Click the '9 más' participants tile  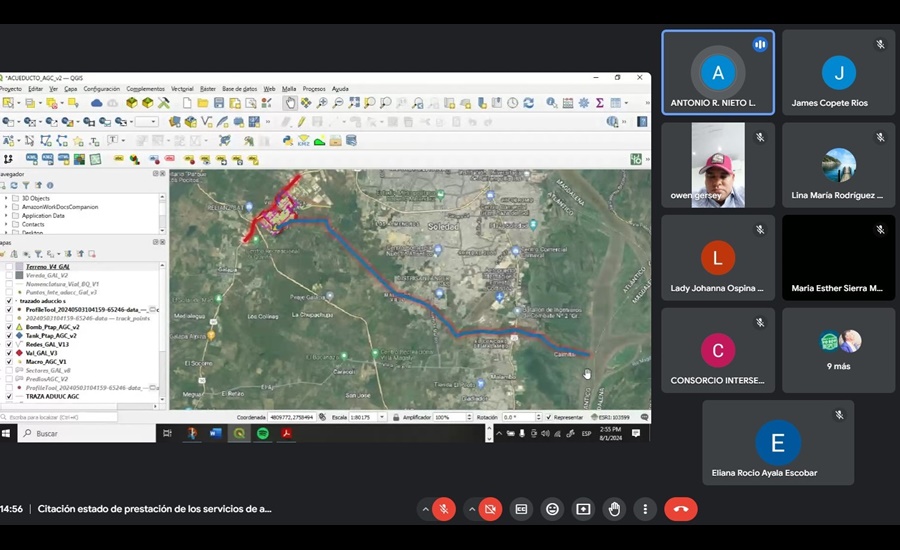point(838,350)
